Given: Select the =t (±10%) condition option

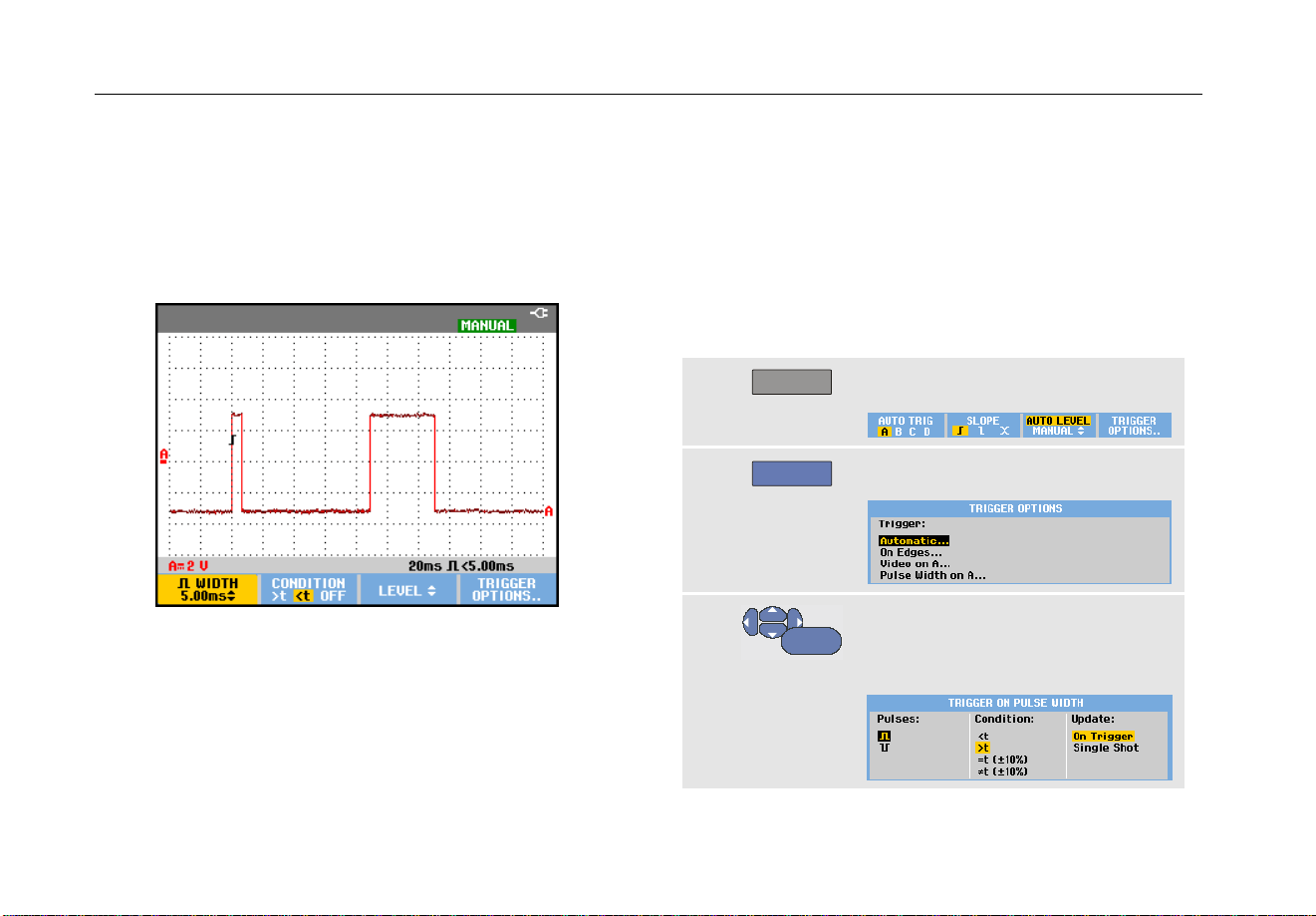Looking at the screenshot, I should (x=1003, y=760).
